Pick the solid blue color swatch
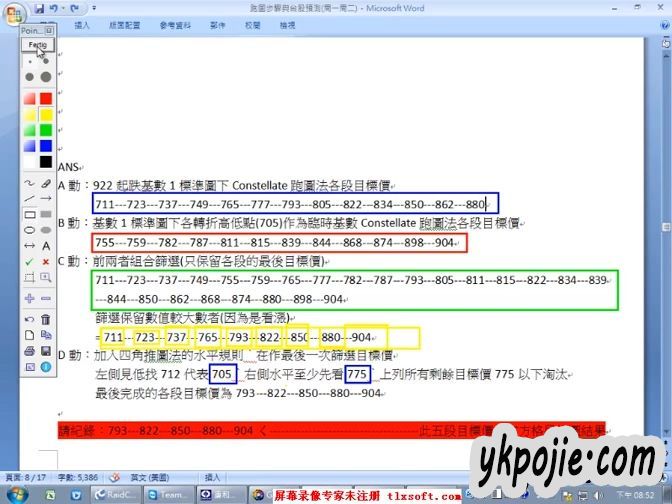Screen dimensions: 672x504 pyautogui.click(x=46, y=145)
